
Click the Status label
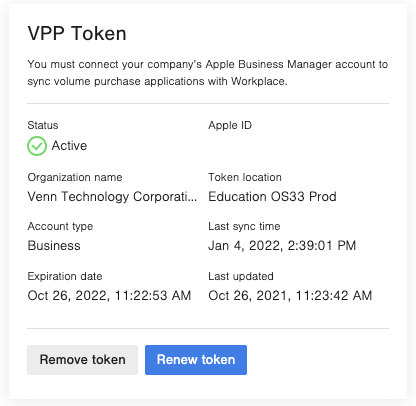tap(43, 125)
